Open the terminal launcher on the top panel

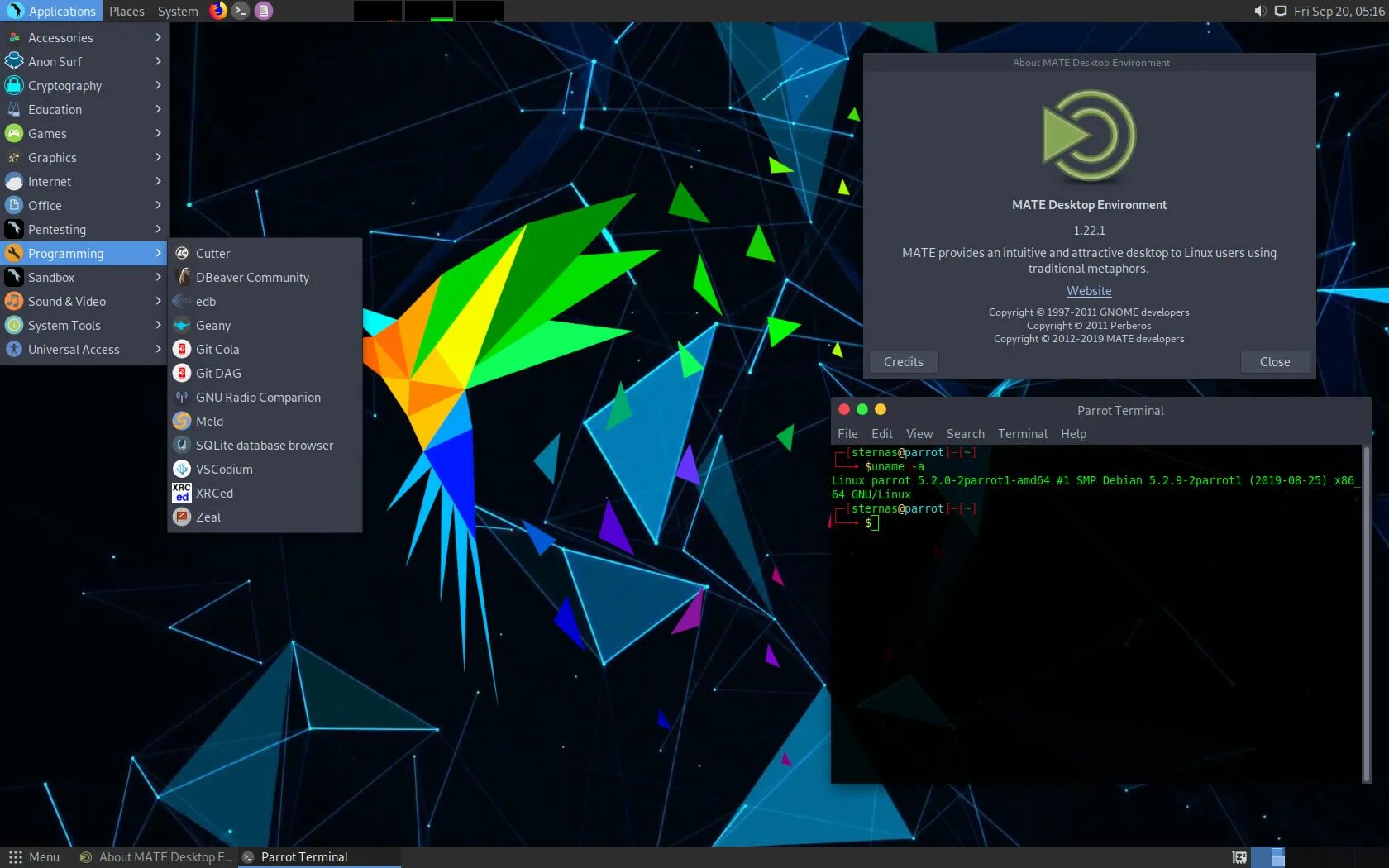pyautogui.click(x=241, y=11)
